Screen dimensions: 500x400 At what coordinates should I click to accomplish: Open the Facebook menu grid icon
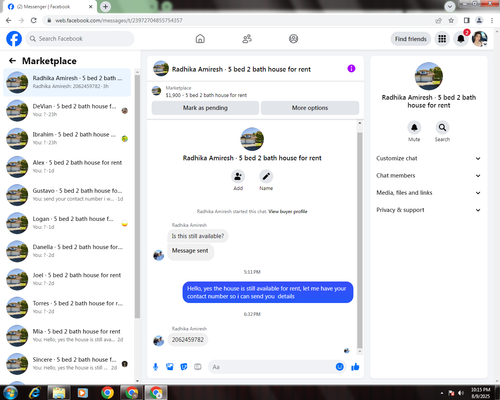(442, 39)
